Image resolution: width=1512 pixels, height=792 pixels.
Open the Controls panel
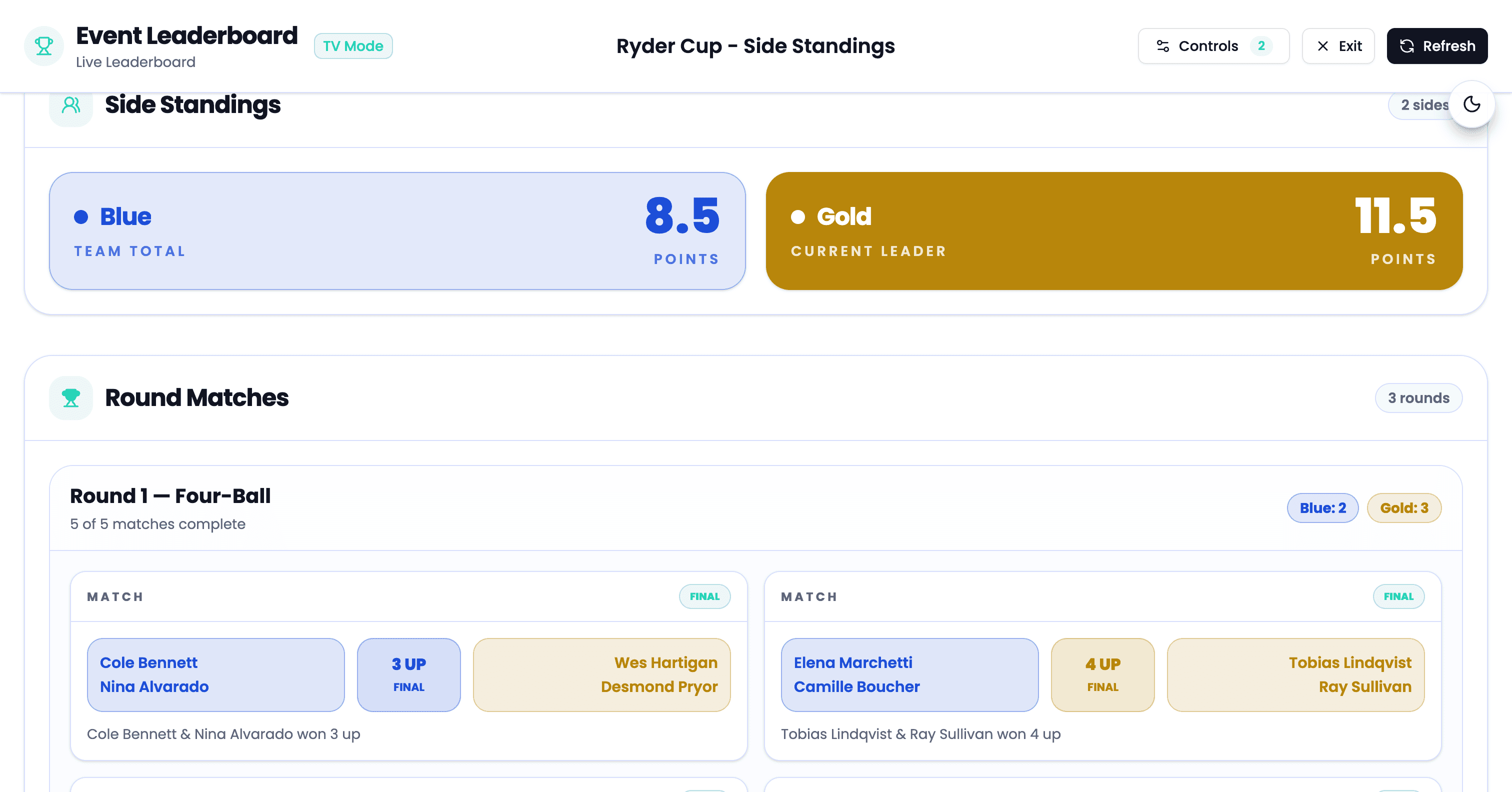coord(1213,46)
